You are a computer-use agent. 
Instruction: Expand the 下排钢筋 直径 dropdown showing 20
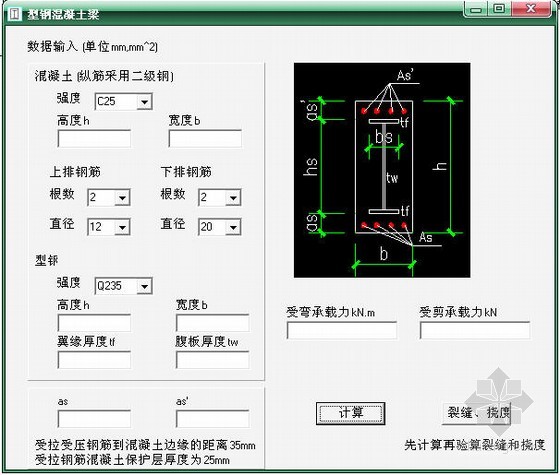219,227
